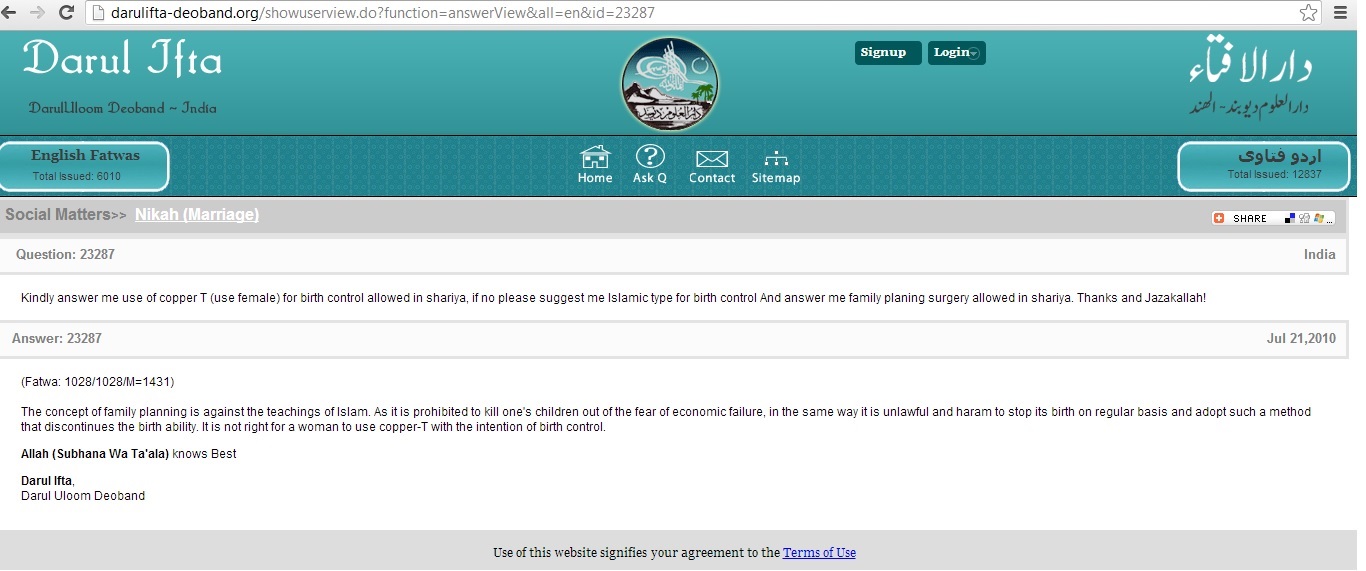Reload the page with the refresh icon

[x=67, y=13]
